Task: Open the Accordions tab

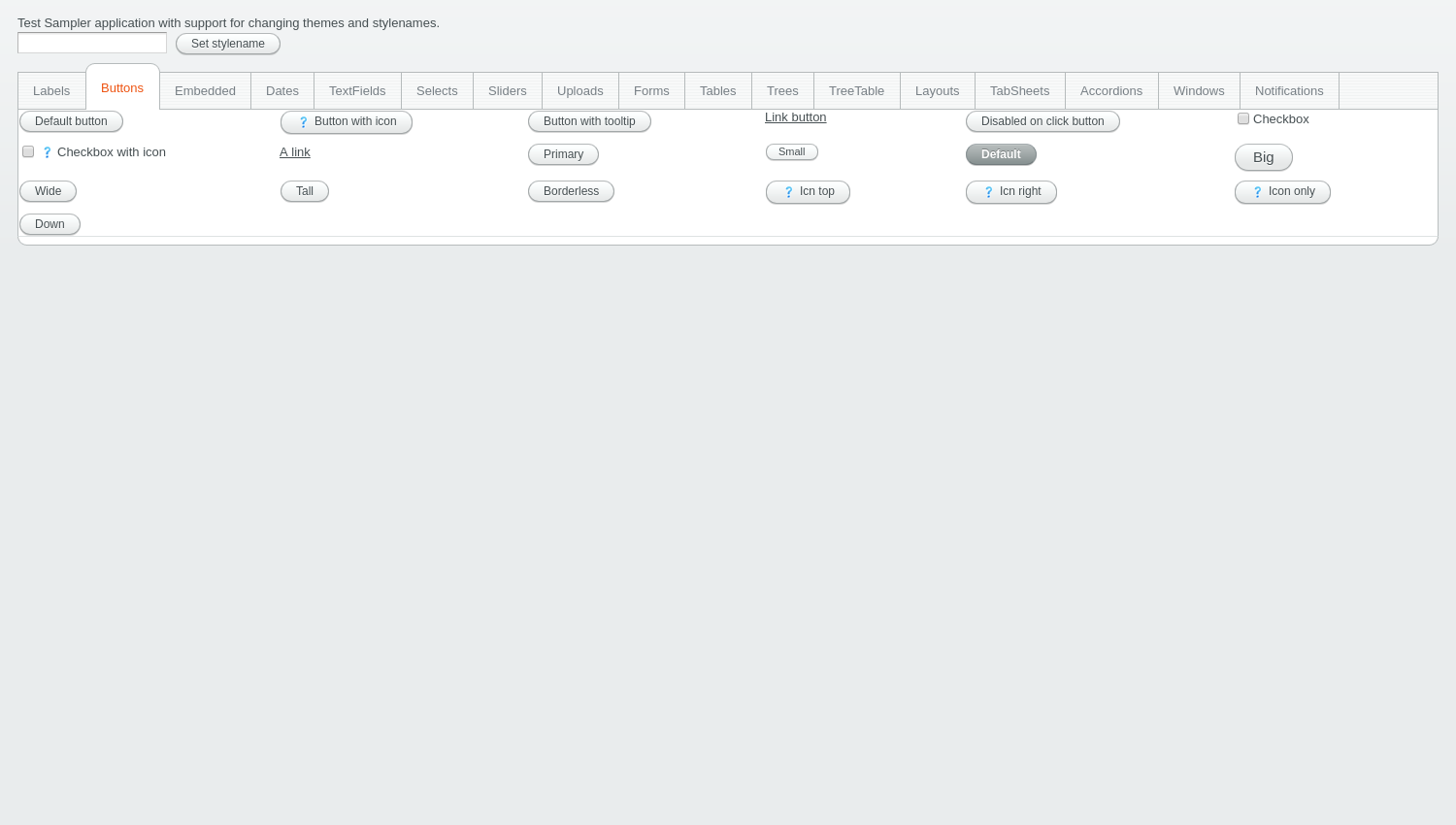Action: pos(1111,91)
